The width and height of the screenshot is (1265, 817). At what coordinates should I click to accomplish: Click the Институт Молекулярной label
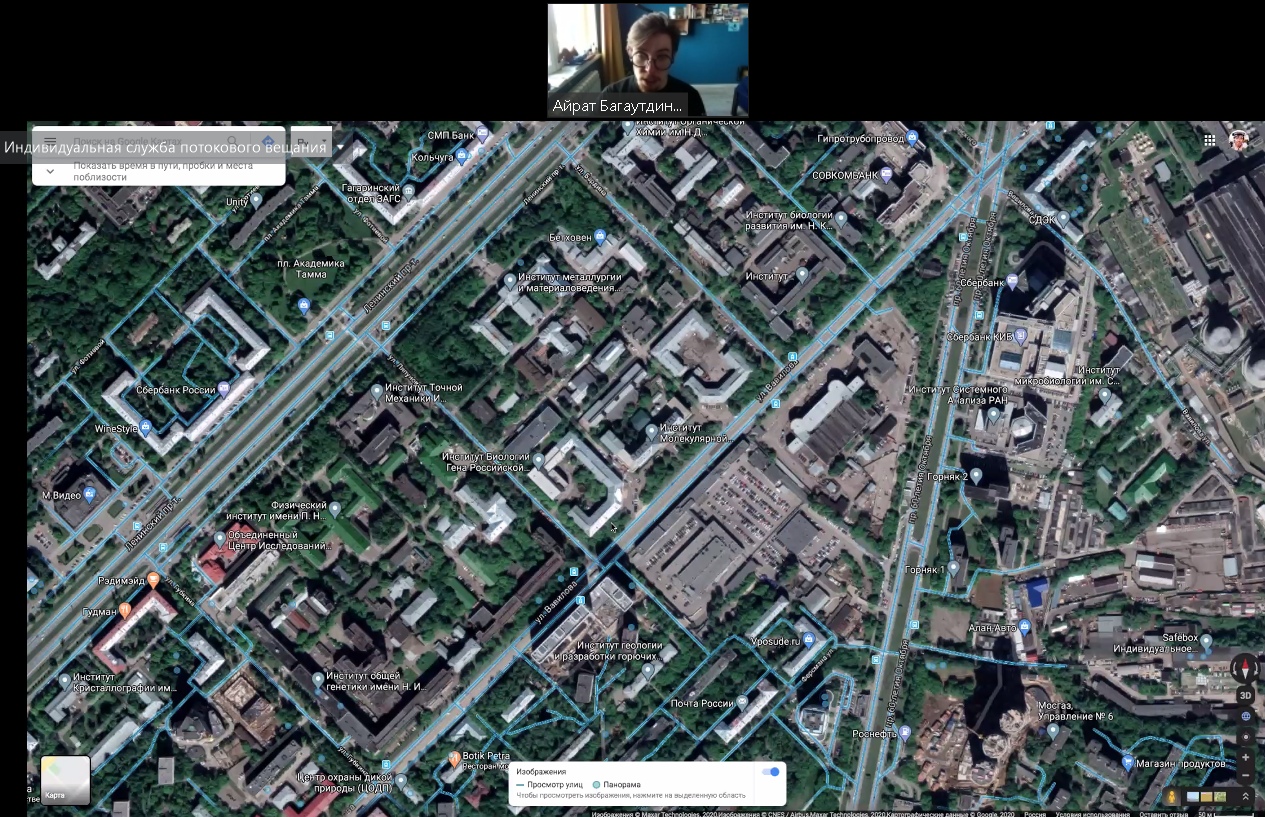click(x=696, y=433)
